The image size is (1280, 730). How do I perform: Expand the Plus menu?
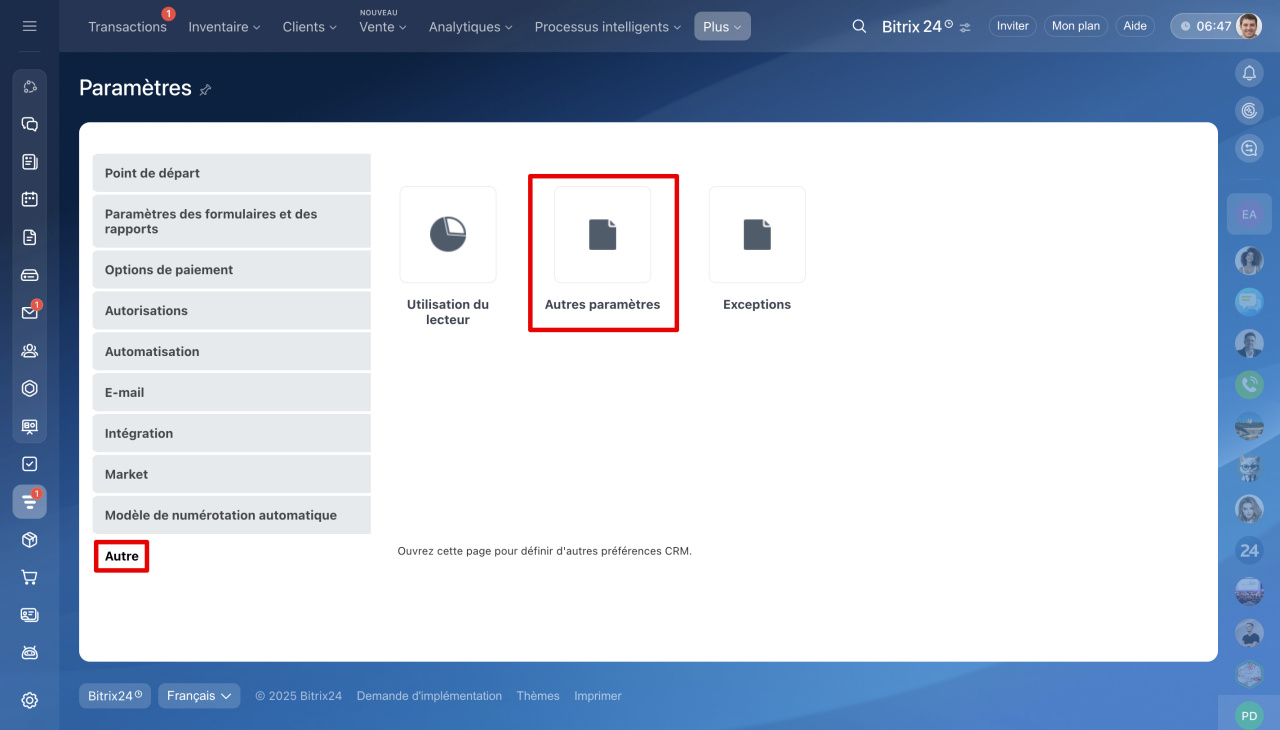(x=722, y=27)
